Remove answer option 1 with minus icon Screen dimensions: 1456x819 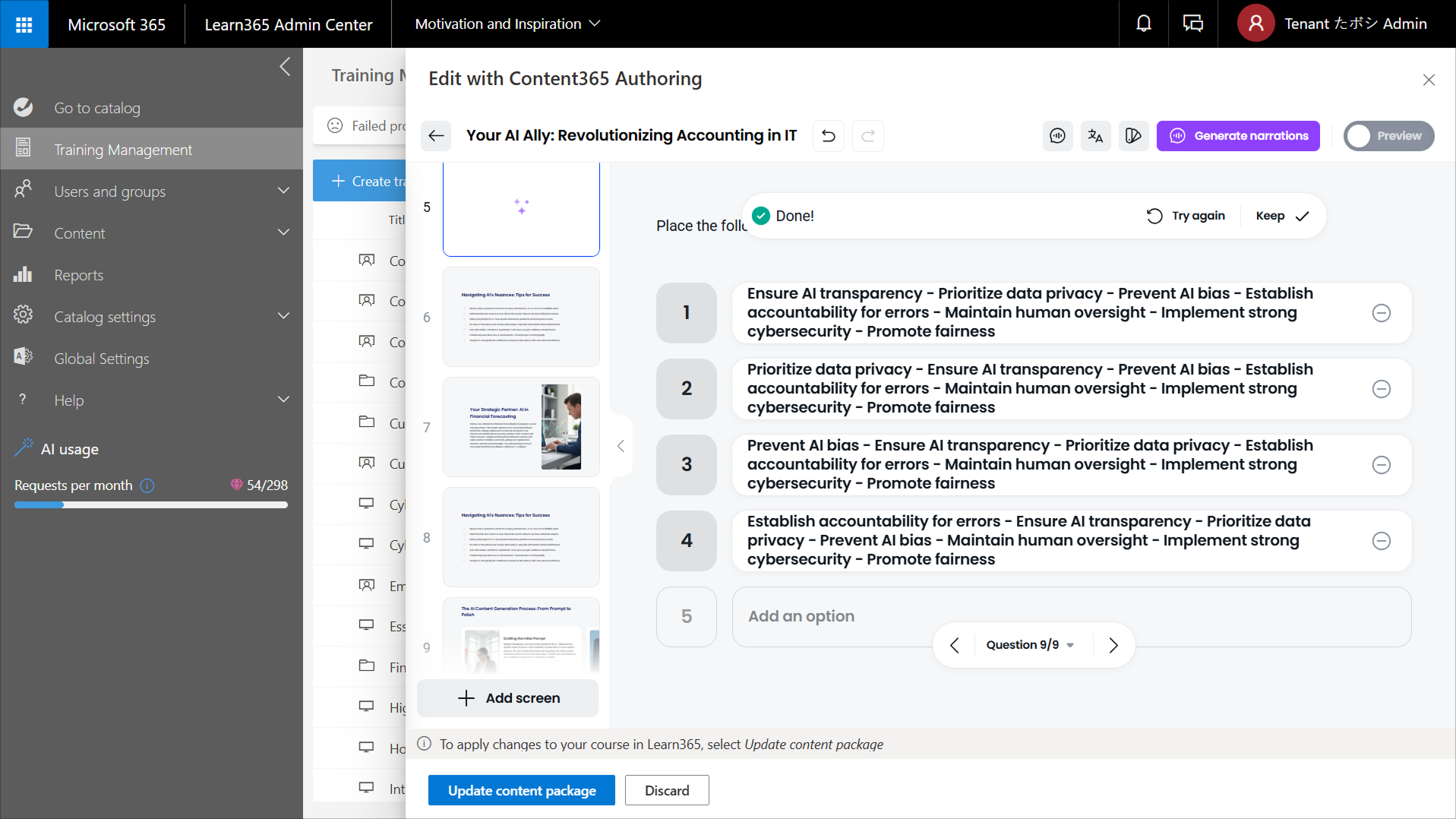[1381, 313]
